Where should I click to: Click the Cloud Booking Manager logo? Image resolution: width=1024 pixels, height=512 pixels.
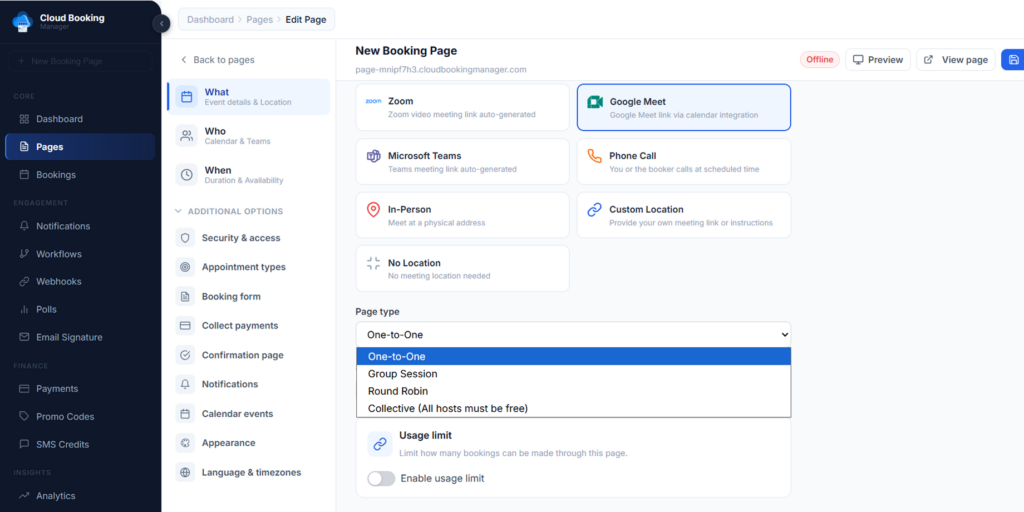coord(22,21)
